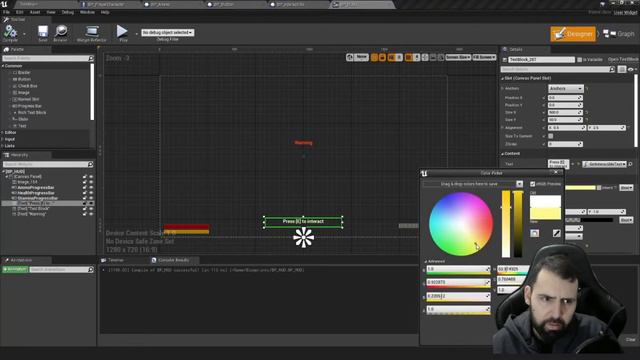Click the Compile toolbar icon
640x360 pixels.
point(10,32)
